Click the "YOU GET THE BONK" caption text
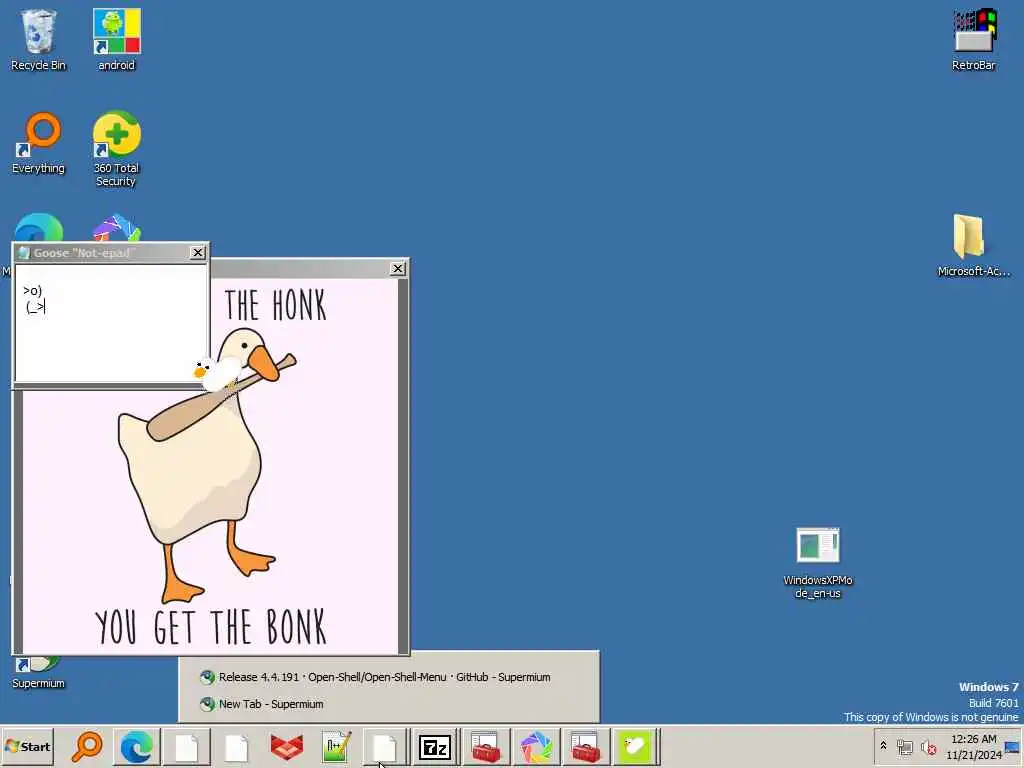Image resolution: width=1024 pixels, height=768 pixels. point(210,627)
